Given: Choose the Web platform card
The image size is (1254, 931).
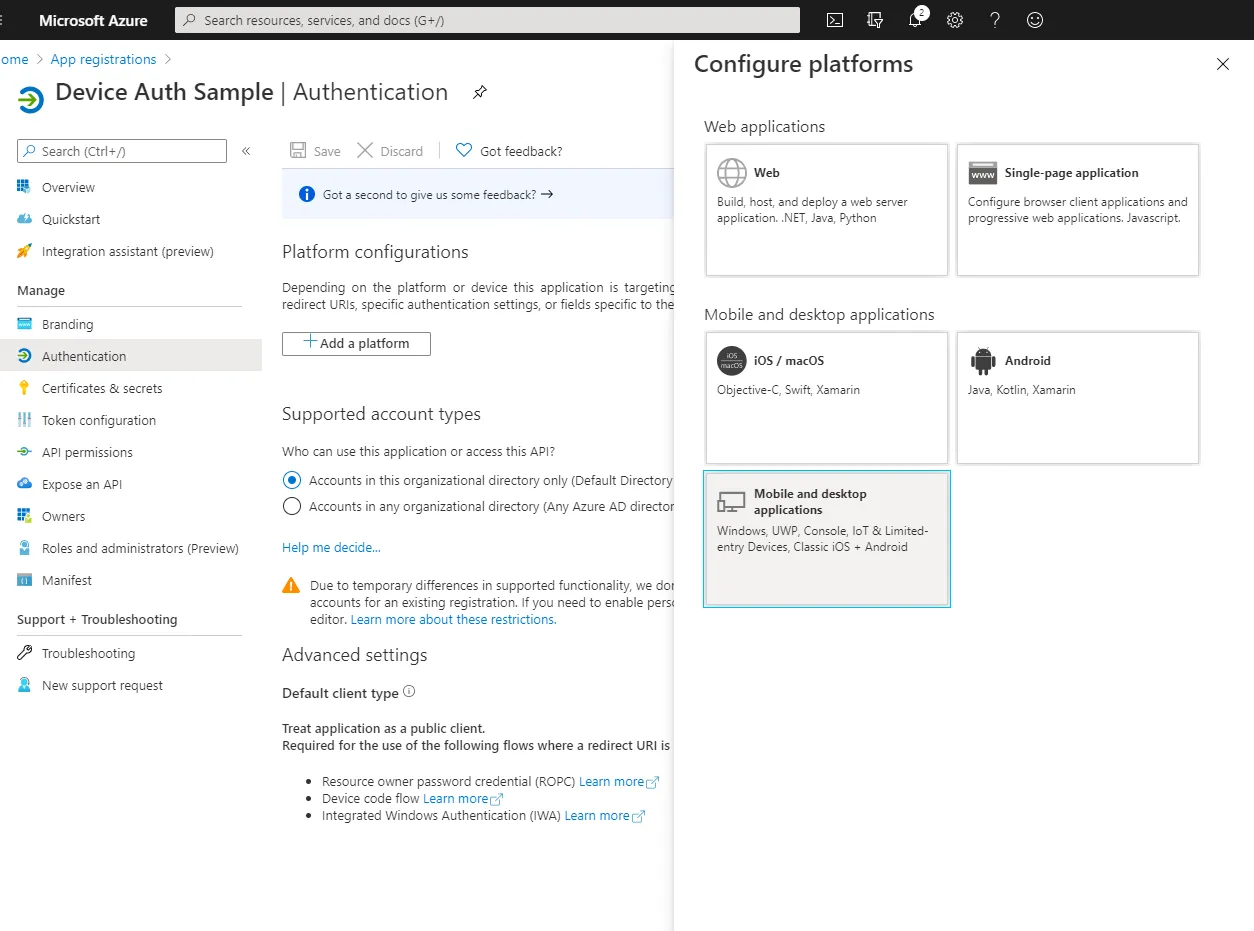Looking at the screenshot, I should click(x=827, y=210).
